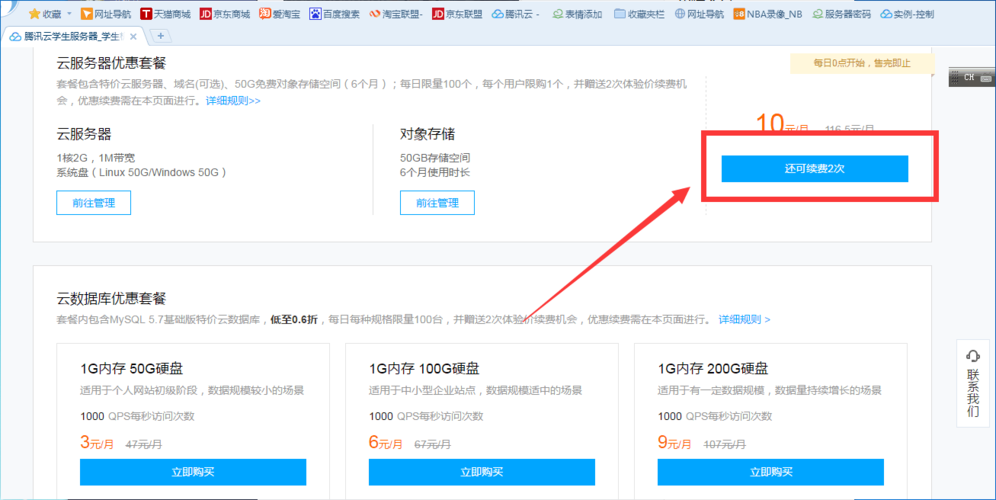Open 百度搜索 bookmark
996x500 pixels.
(335, 13)
